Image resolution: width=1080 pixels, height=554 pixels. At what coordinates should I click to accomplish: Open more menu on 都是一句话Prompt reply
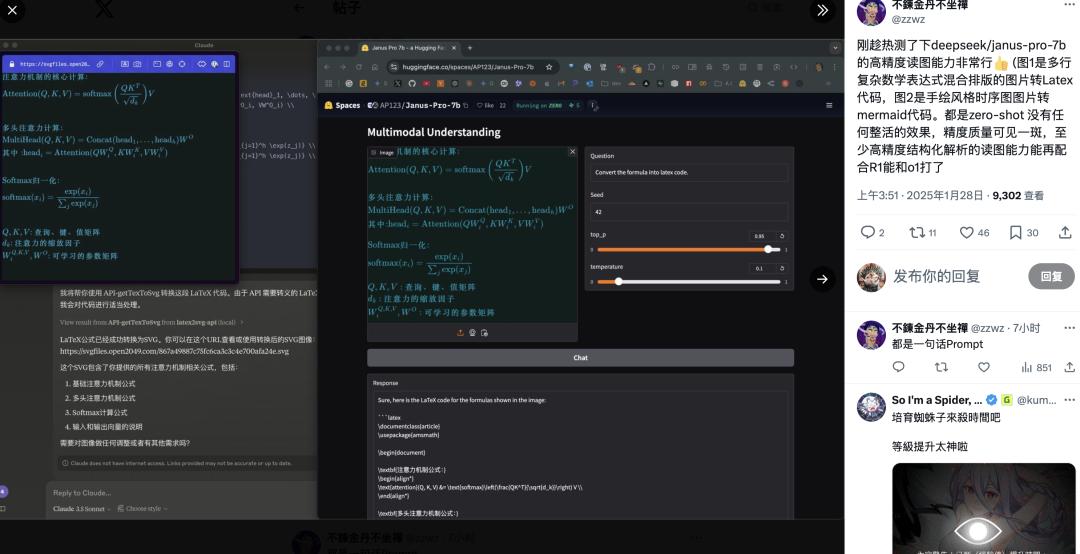(1069, 328)
